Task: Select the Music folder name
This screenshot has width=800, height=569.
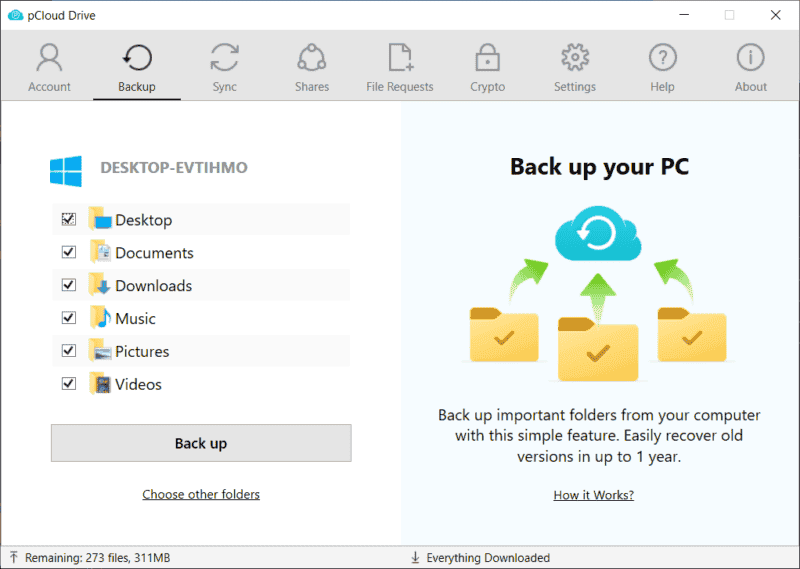Action: click(x=135, y=318)
